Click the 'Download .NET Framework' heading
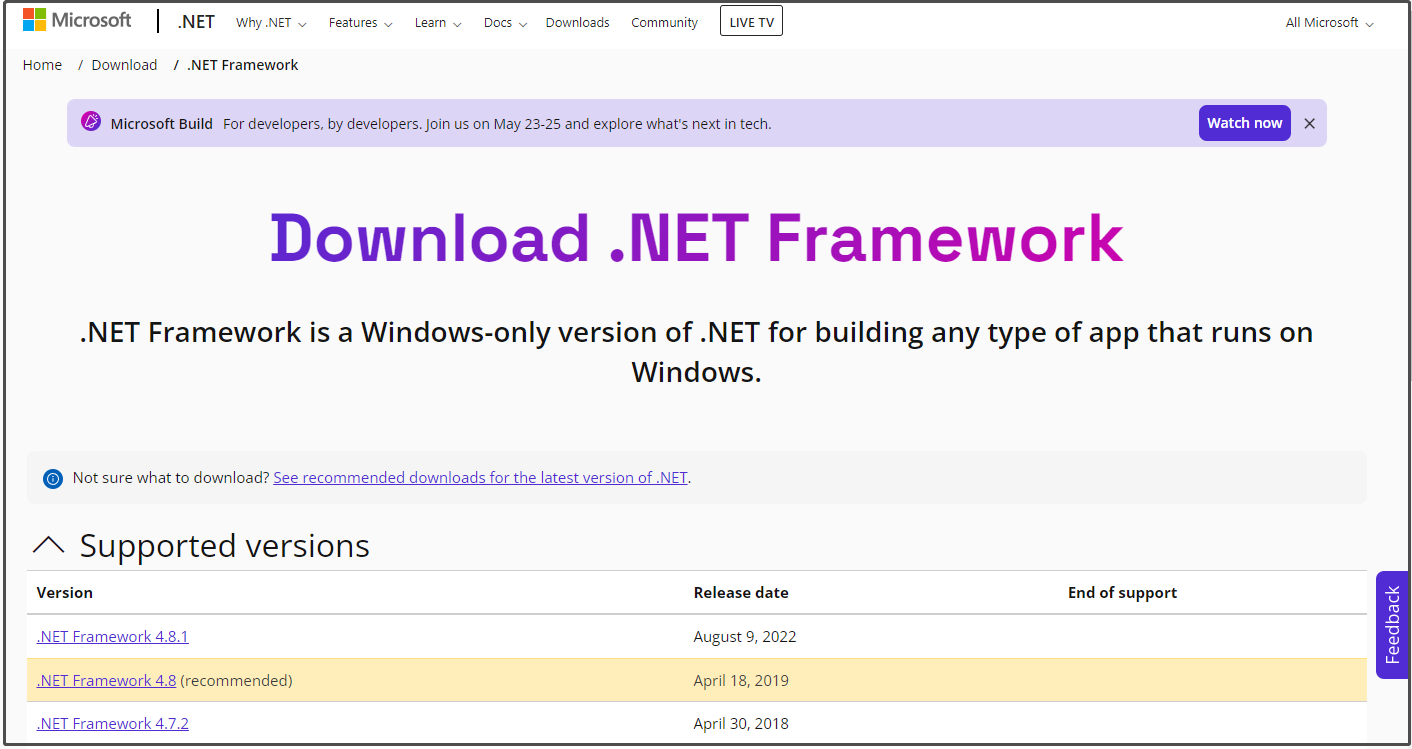The width and height of the screenshot is (1412, 749). (697, 238)
